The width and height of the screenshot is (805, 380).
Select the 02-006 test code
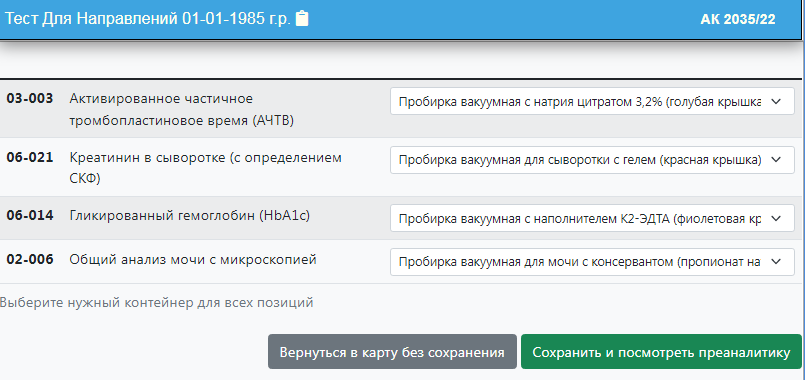(30, 259)
